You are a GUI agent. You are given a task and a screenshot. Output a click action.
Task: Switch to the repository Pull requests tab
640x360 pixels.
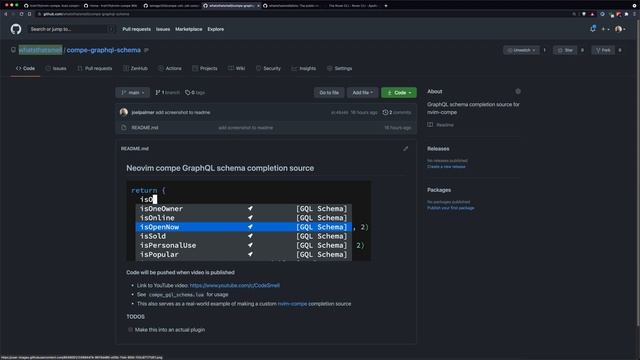pyautogui.click(x=95, y=68)
